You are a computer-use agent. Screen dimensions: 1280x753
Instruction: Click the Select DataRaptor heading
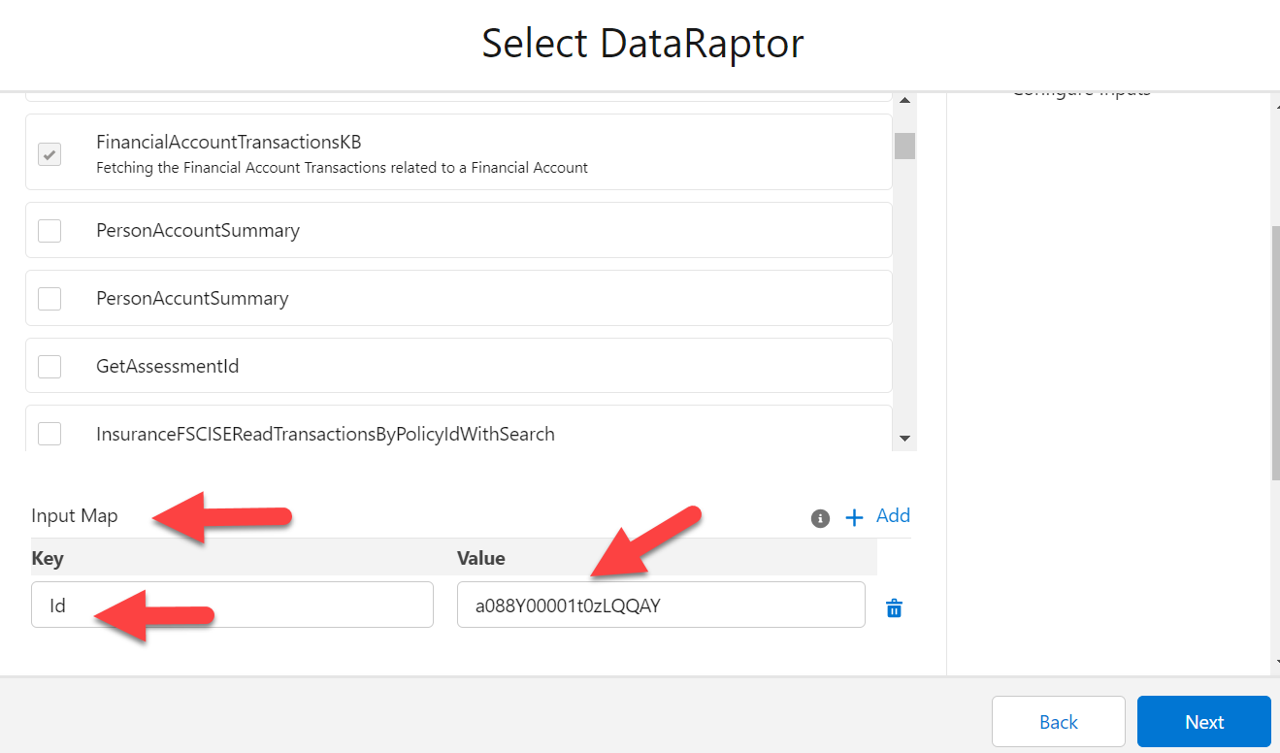643,44
